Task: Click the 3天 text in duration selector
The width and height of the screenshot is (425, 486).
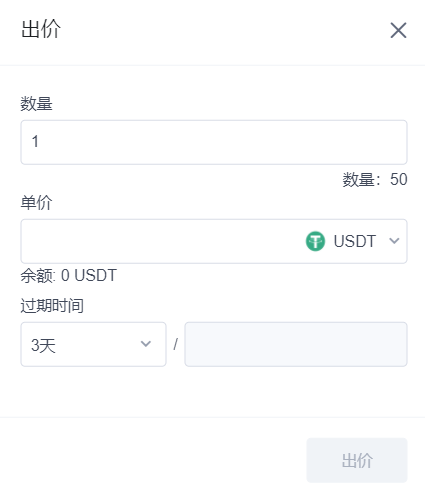Action: (43, 345)
